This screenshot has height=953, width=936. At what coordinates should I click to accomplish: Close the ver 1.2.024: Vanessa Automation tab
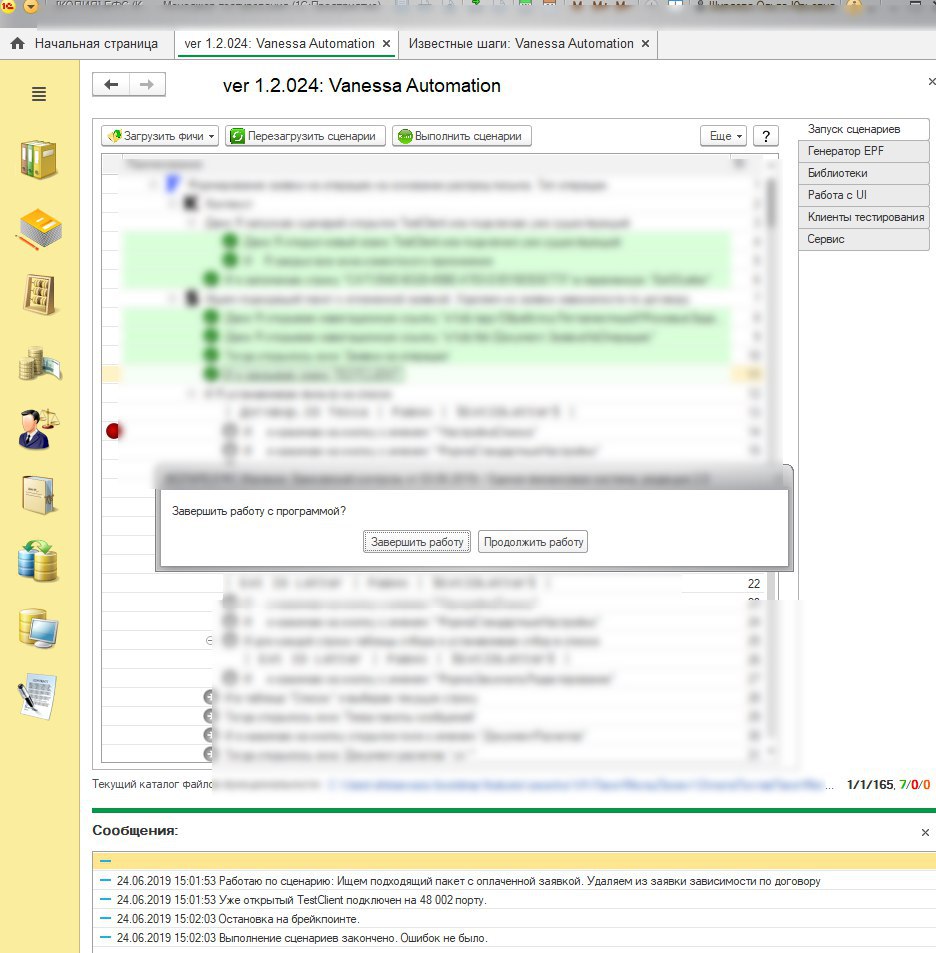coord(387,44)
